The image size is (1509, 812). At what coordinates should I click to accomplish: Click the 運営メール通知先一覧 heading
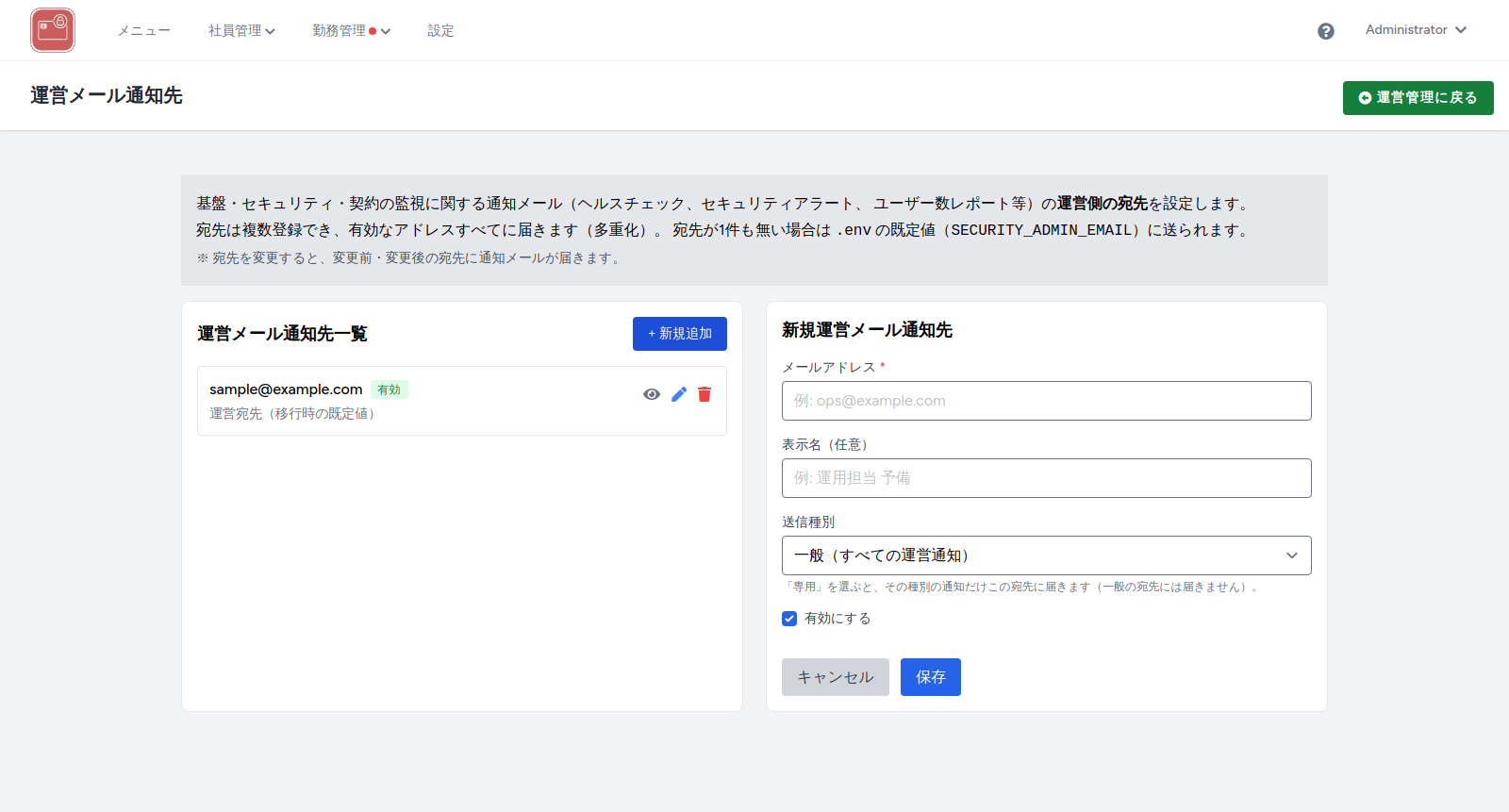tap(282, 334)
